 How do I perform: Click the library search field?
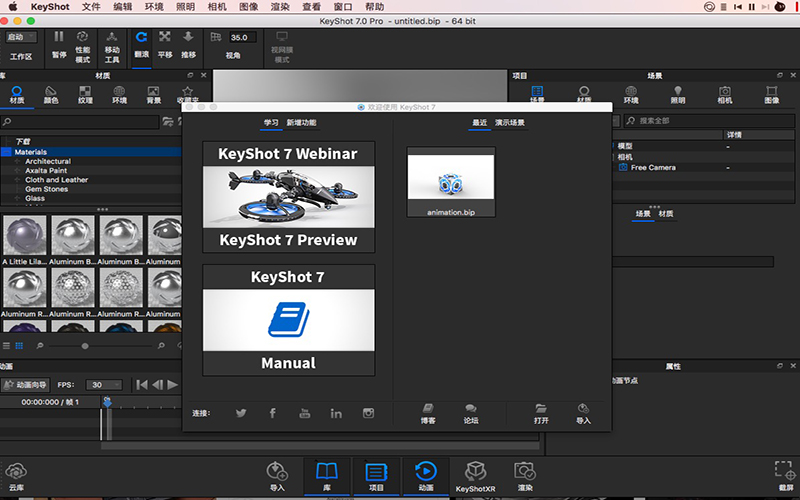point(80,121)
